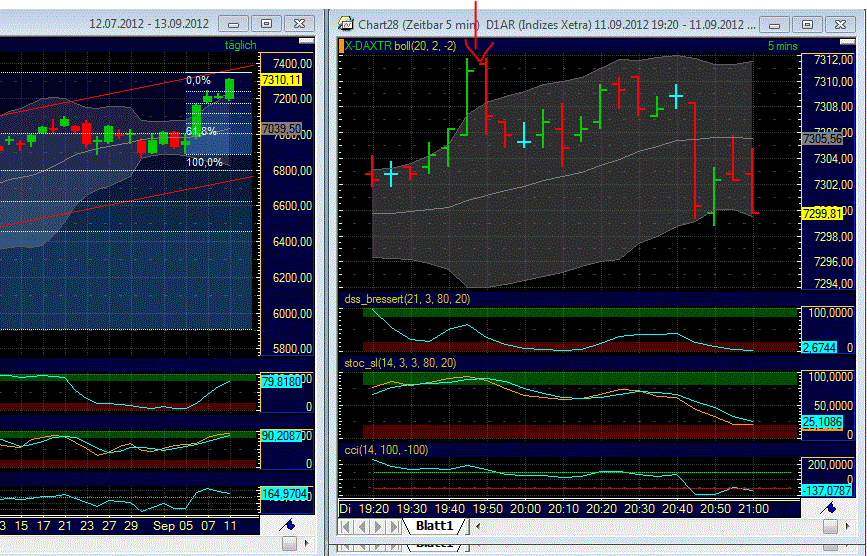Click the 'Di' weekday label on time axis
867x556 pixels.
pyautogui.click(x=346, y=509)
